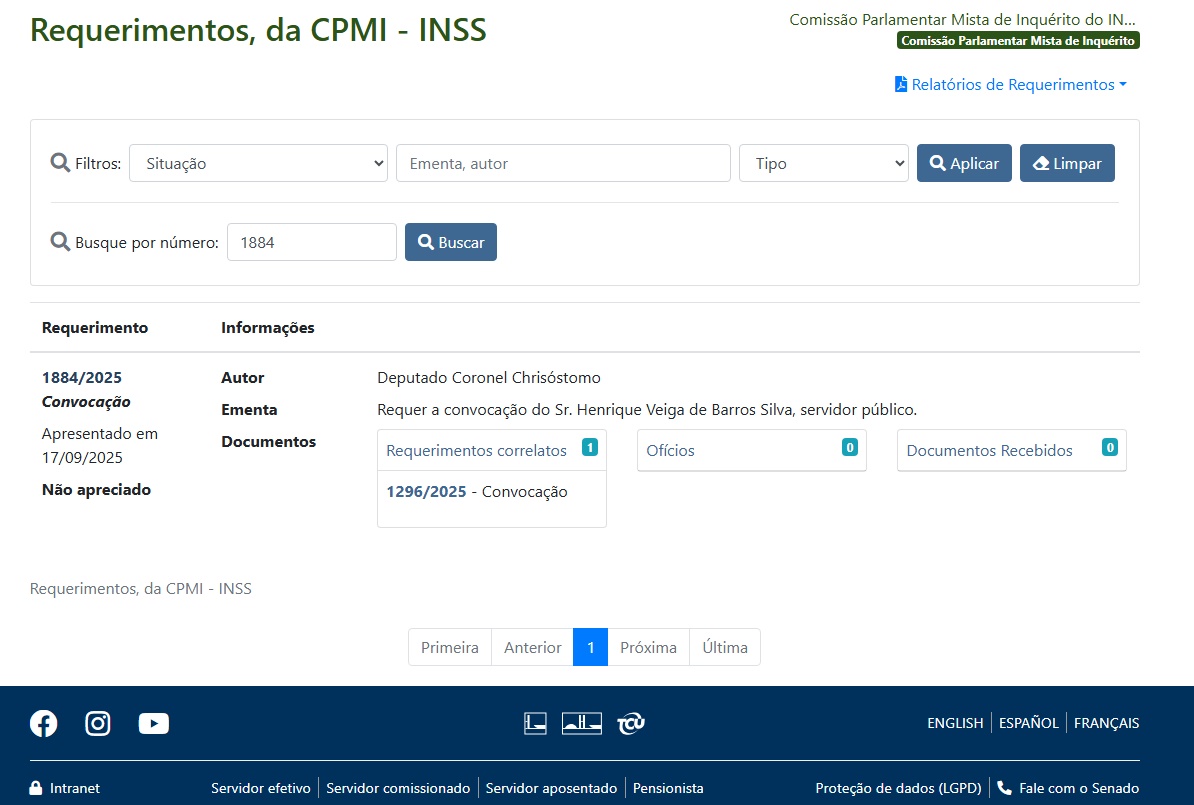Jump to the Última results page

(725, 647)
